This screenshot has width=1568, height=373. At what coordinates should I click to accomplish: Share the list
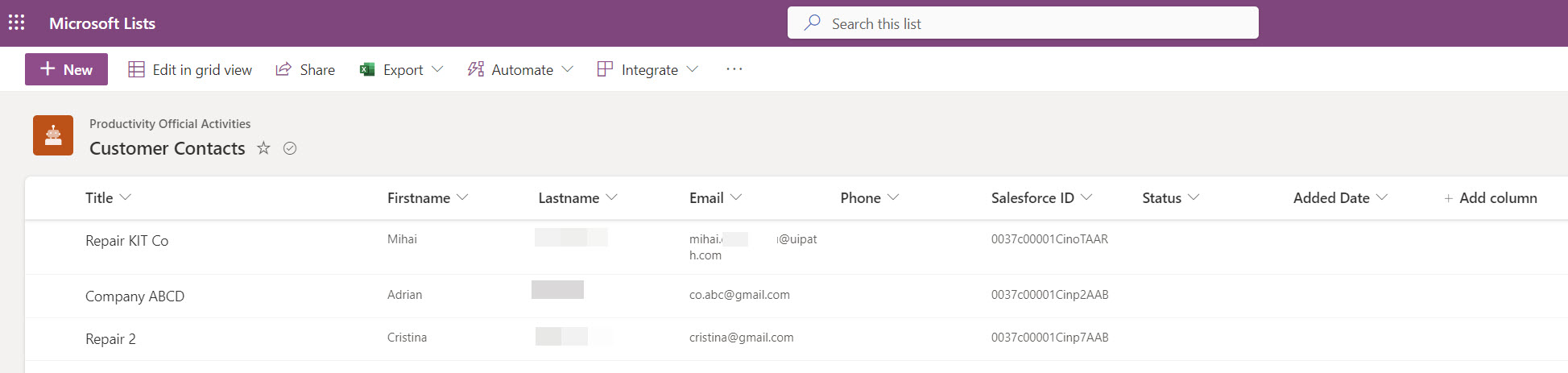[x=305, y=70]
